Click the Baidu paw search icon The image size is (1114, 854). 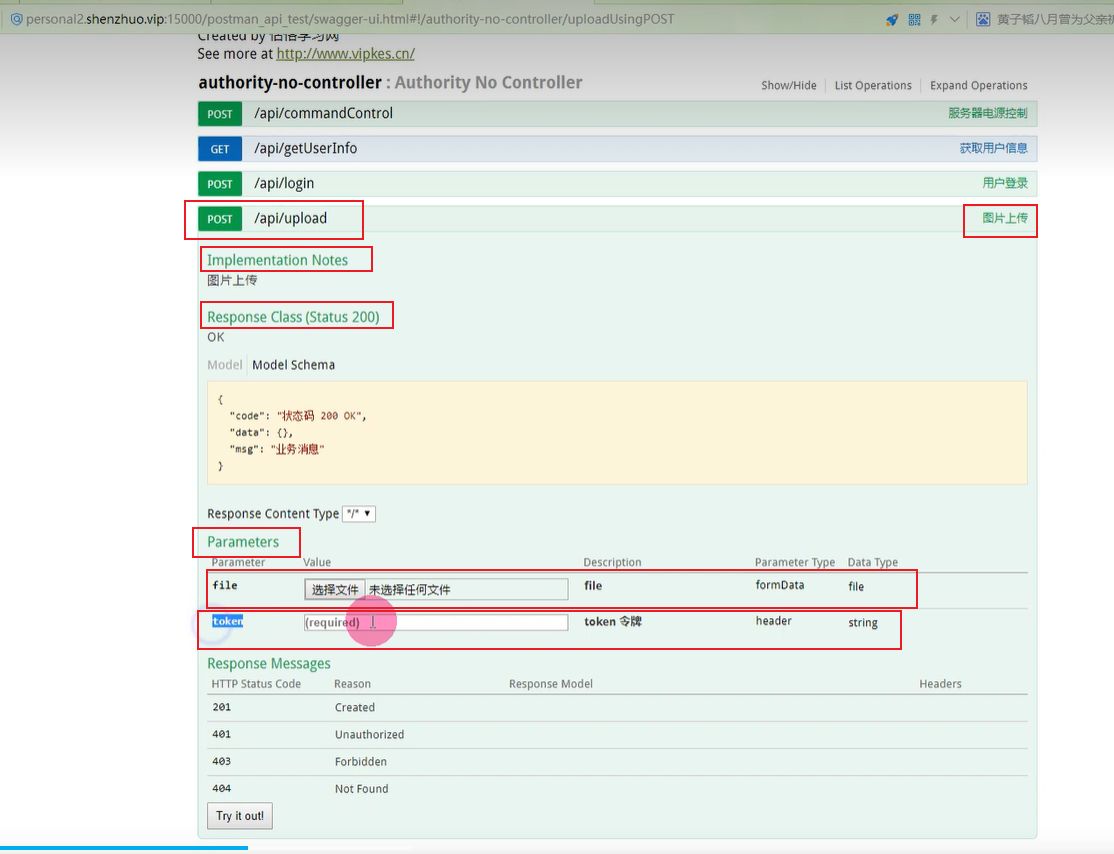pyautogui.click(x=983, y=19)
